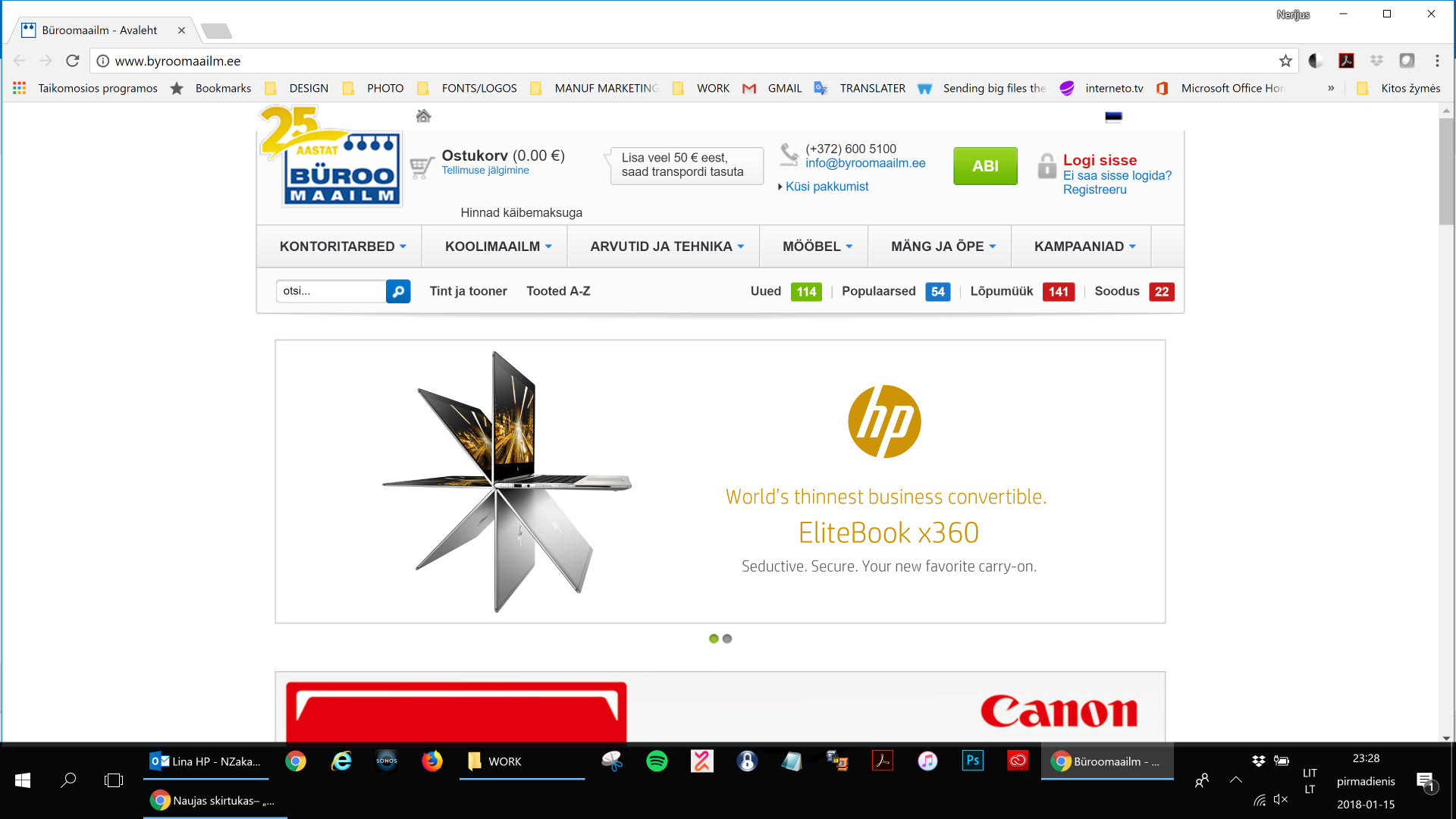Select the Estonian flag language icon

click(x=1113, y=117)
